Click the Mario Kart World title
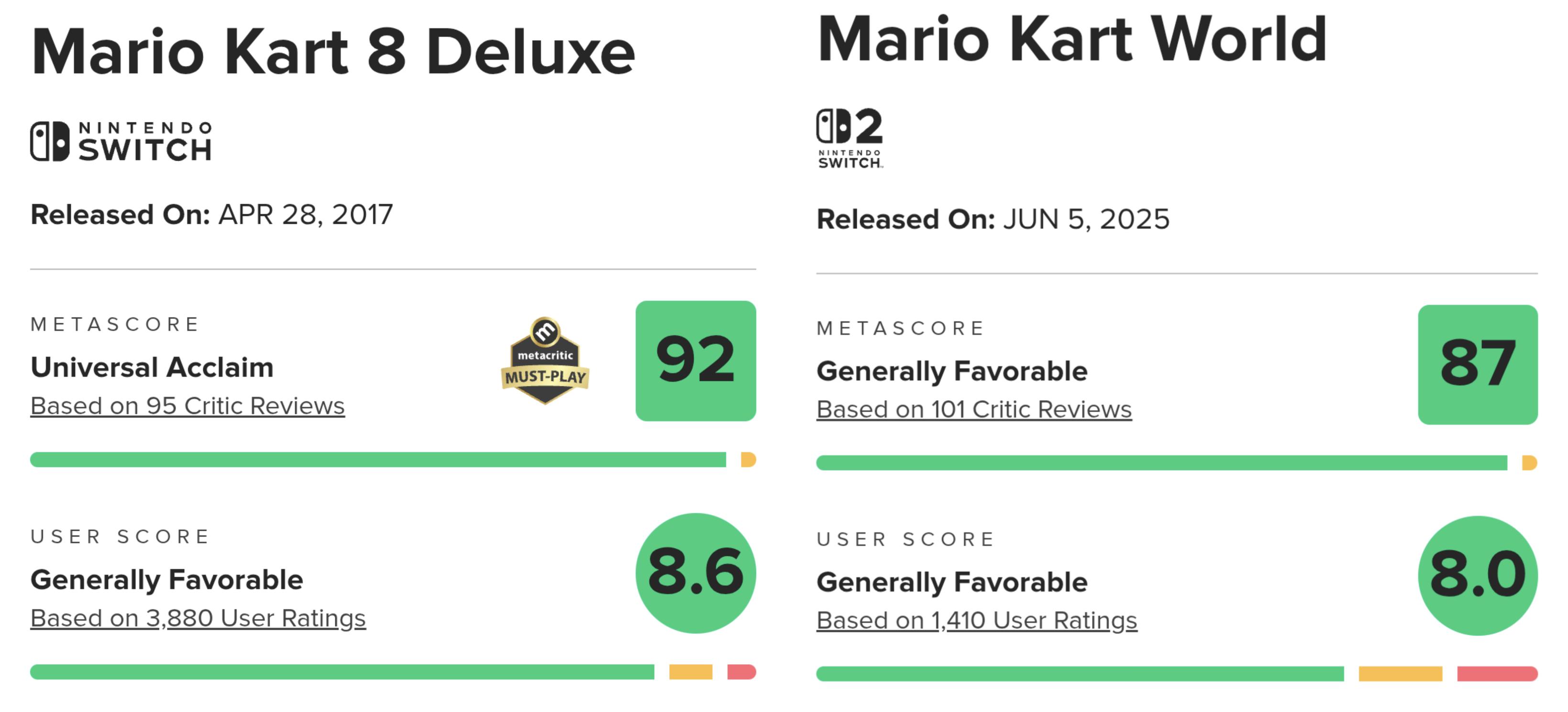The image size is (1568, 712). tap(1072, 39)
